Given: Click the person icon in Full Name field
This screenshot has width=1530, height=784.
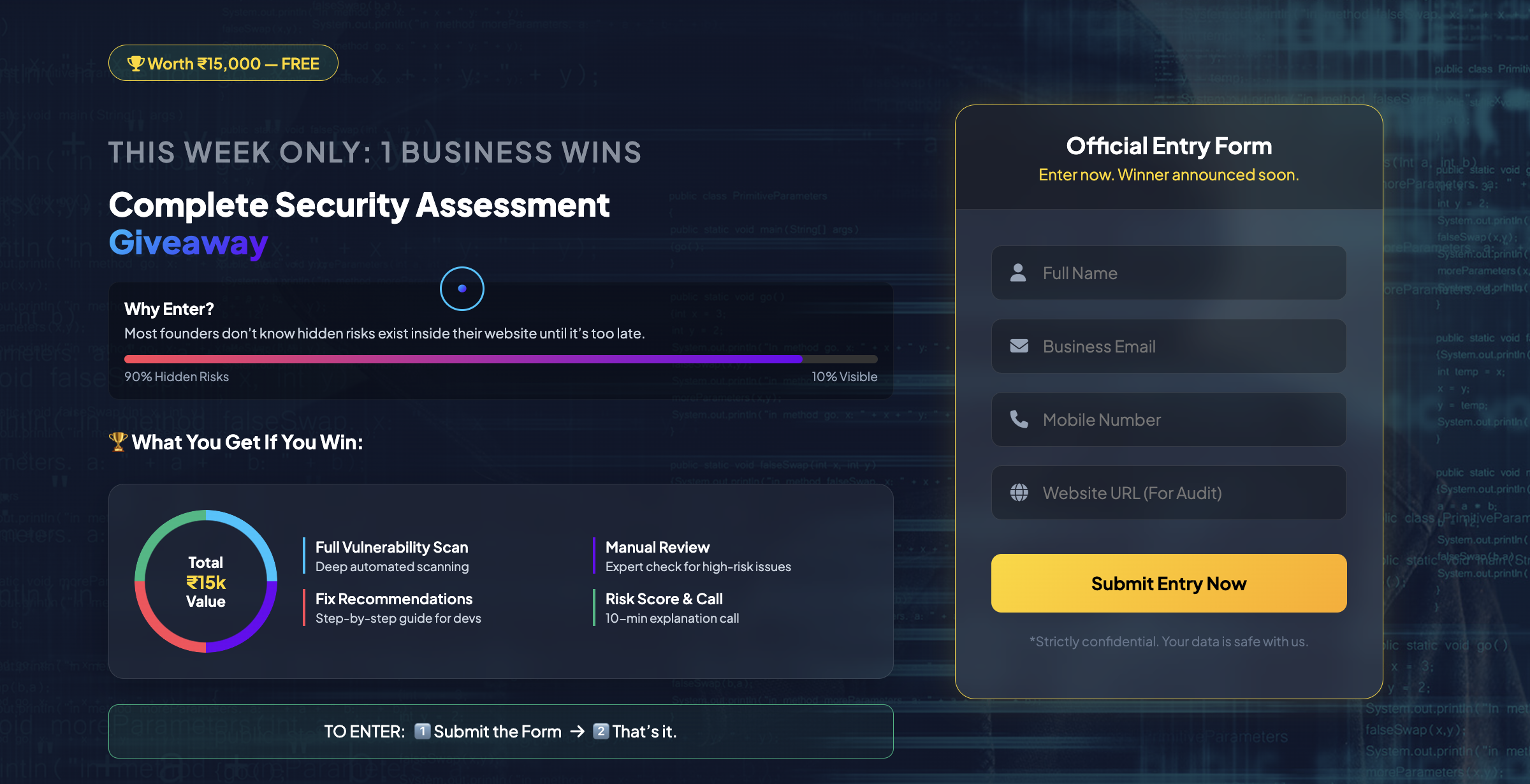Looking at the screenshot, I should coord(1018,273).
